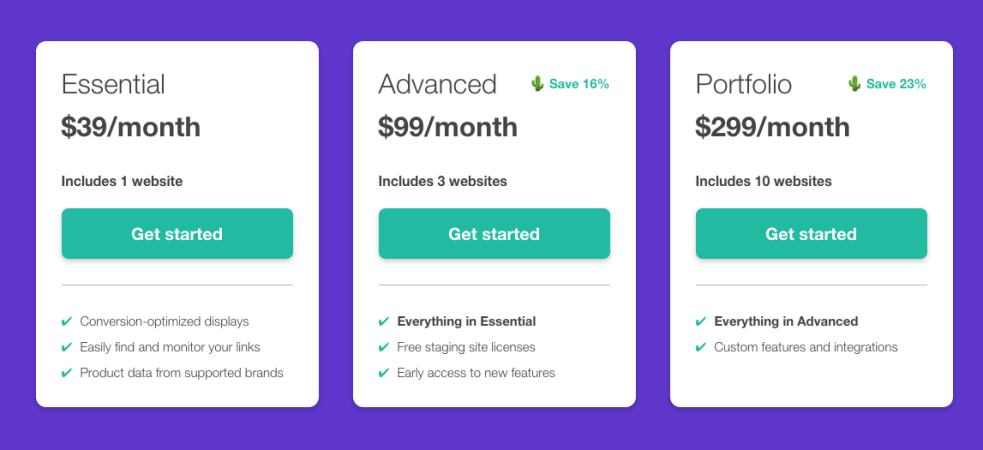Click the $99/month price text
This screenshot has height=450, width=983.
(448, 127)
